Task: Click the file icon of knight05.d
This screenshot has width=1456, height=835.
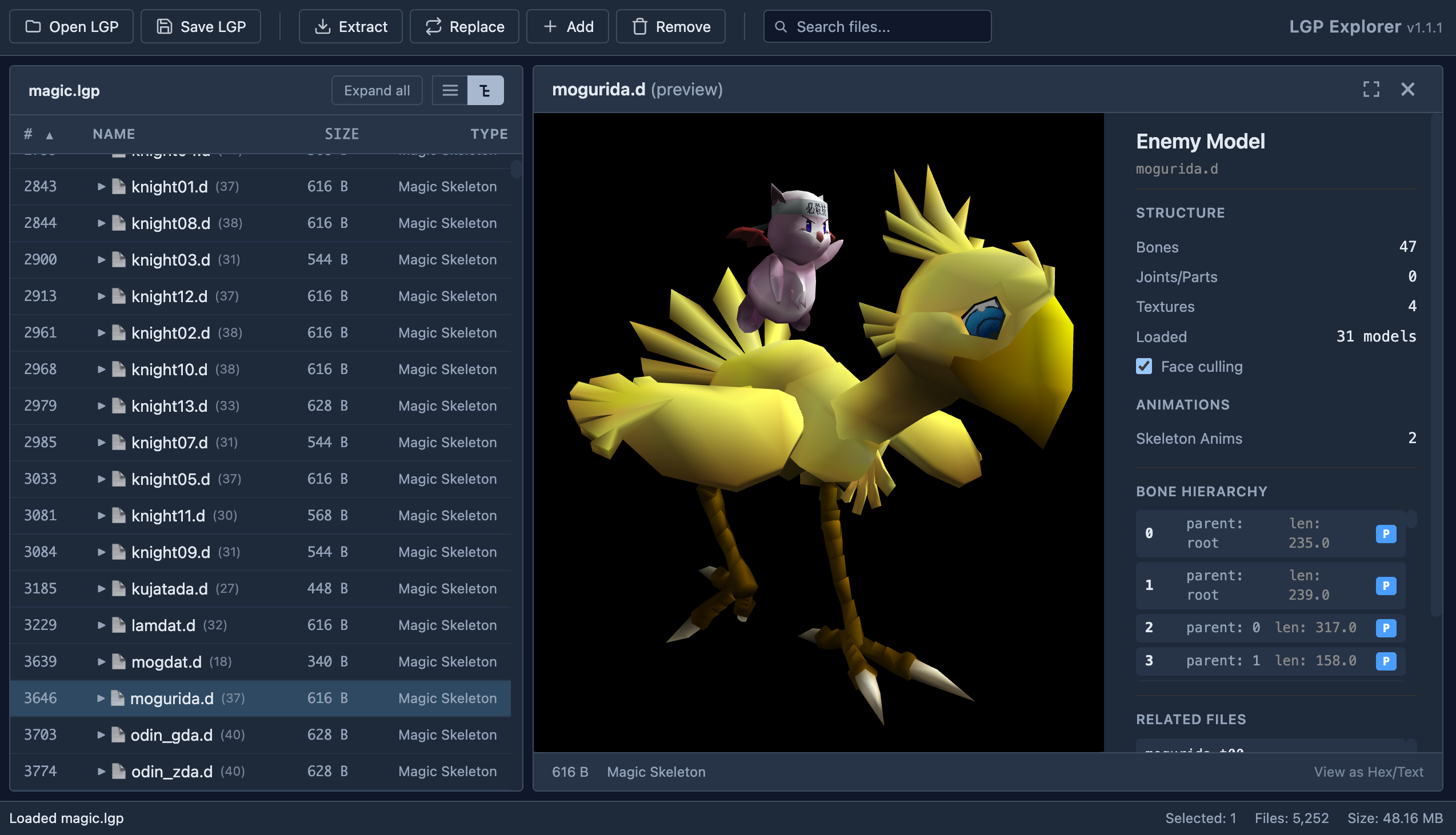Action: [x=119, y=479]
